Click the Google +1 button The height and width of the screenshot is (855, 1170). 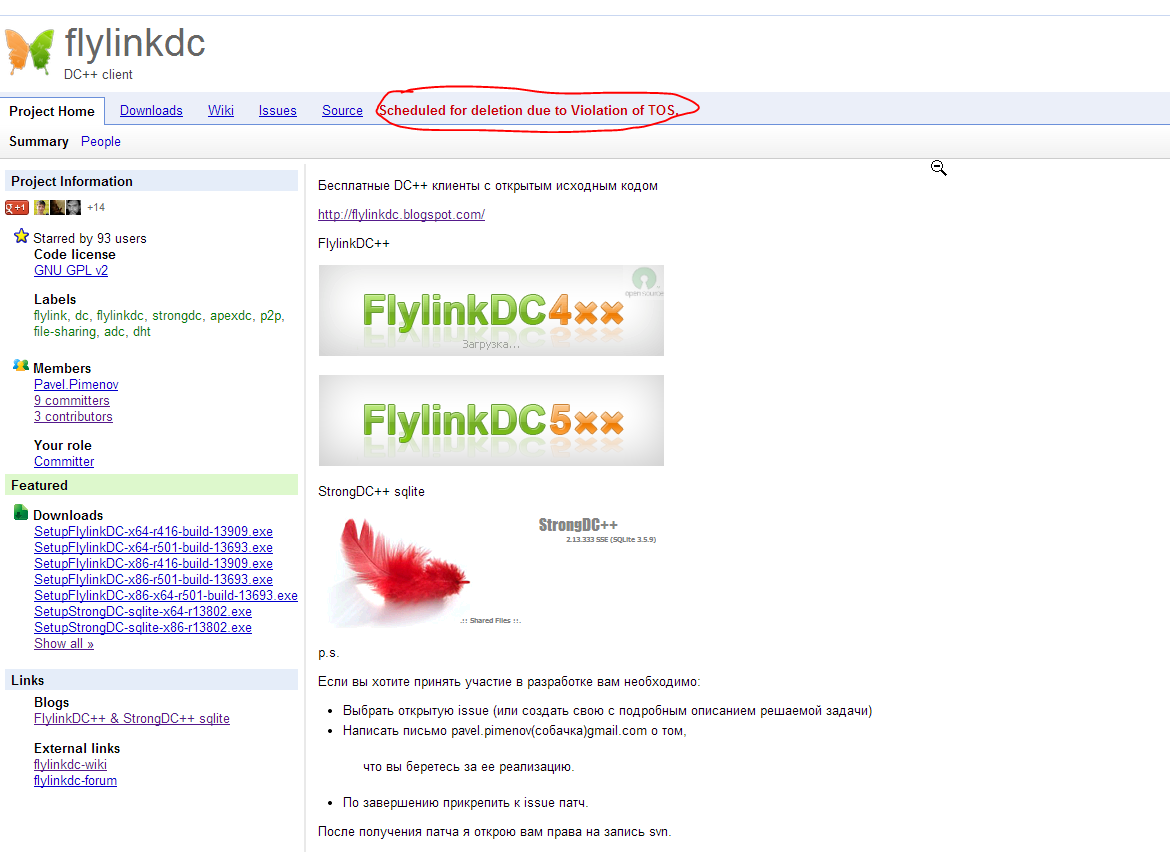tap(16, 207)
